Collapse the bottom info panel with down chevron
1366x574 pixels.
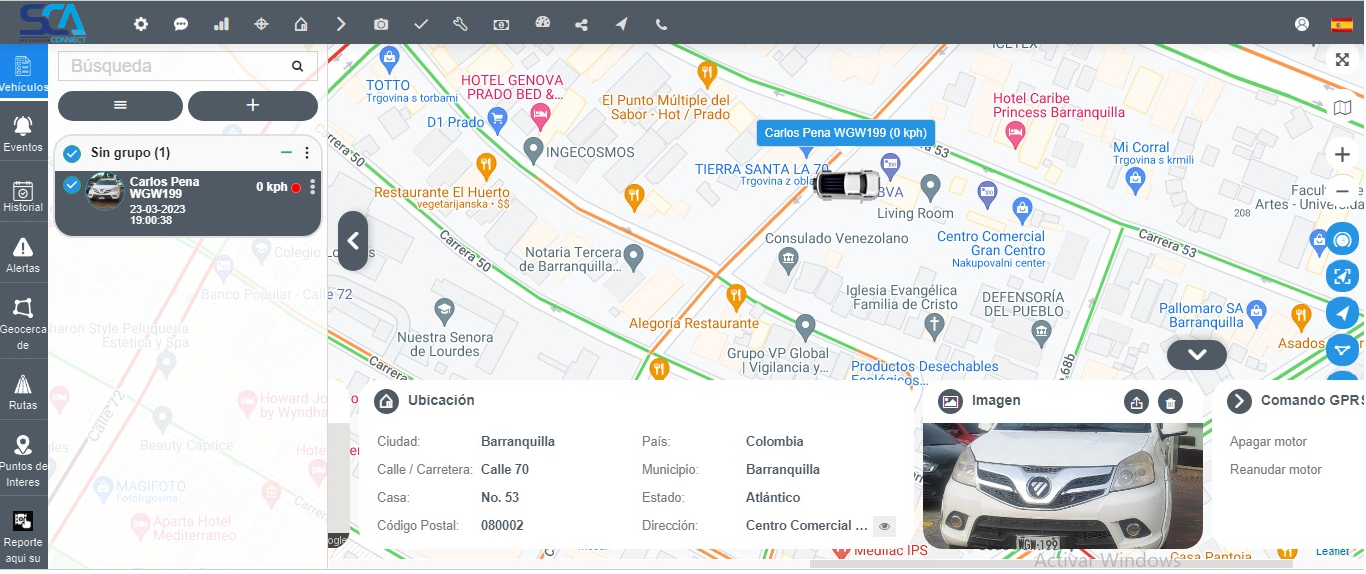point(1196,354)
